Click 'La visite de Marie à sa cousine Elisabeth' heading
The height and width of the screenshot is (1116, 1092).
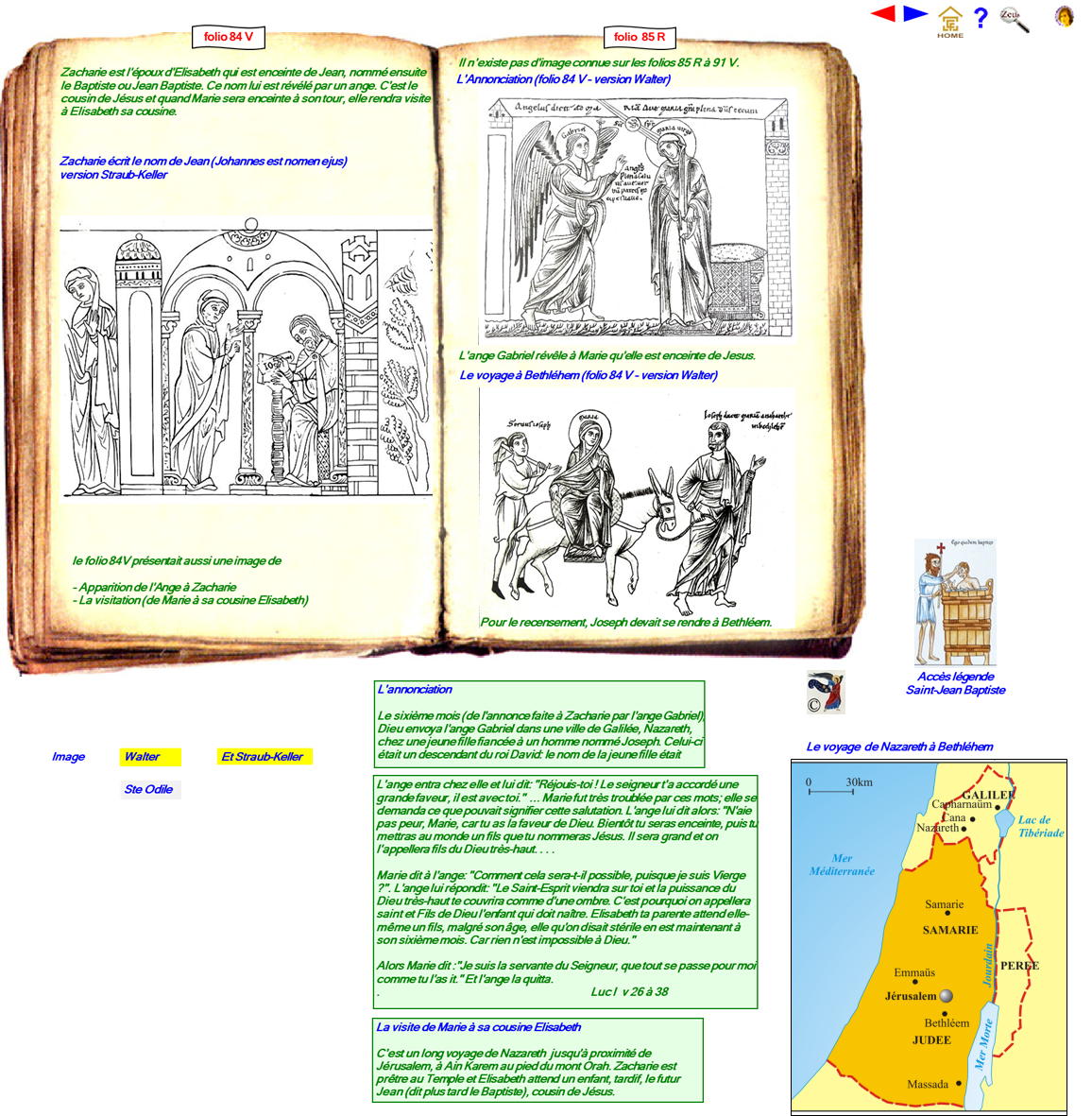tap(479, 1027)
